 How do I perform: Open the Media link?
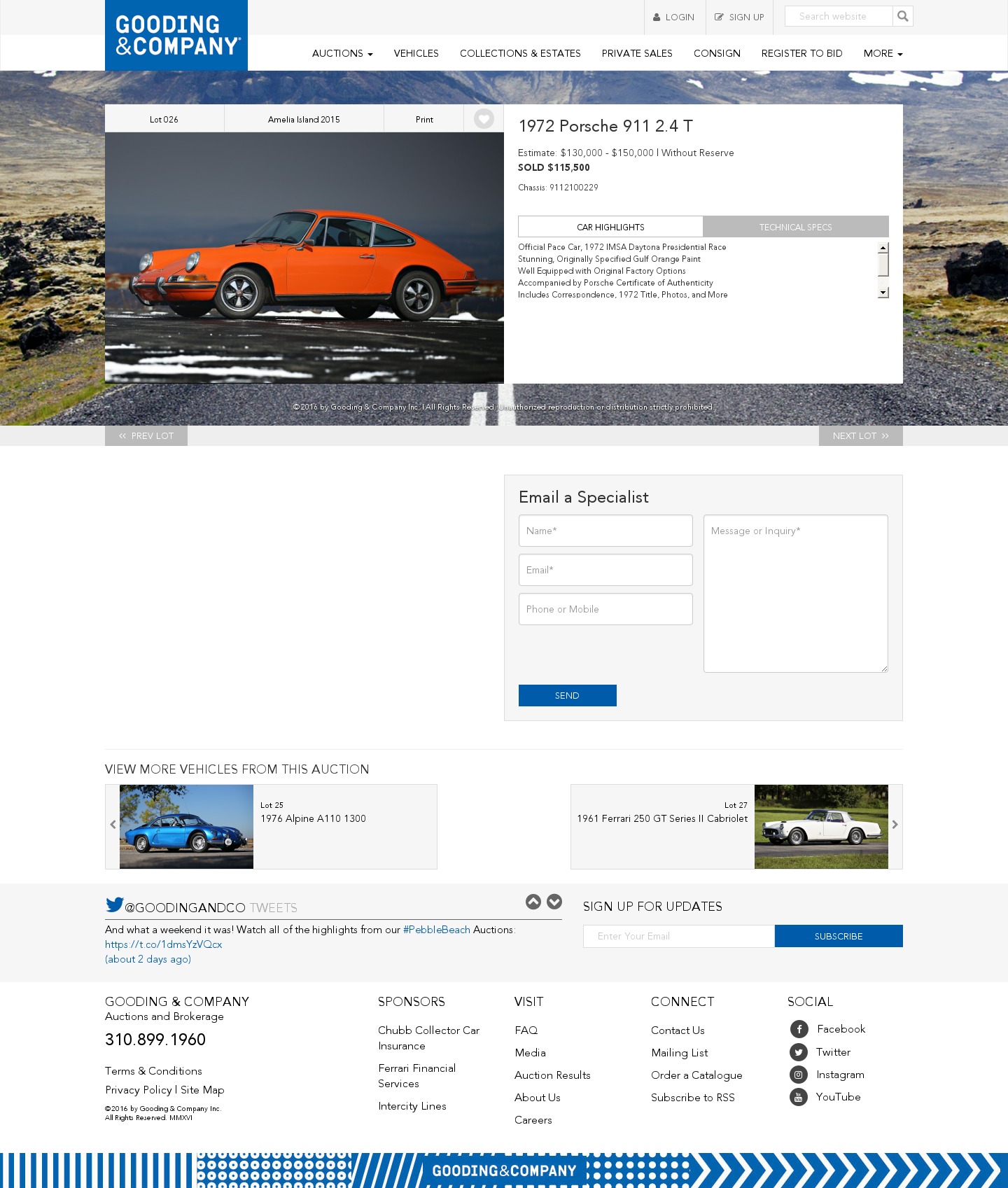pyautogui.click(x=530, y=1053)
